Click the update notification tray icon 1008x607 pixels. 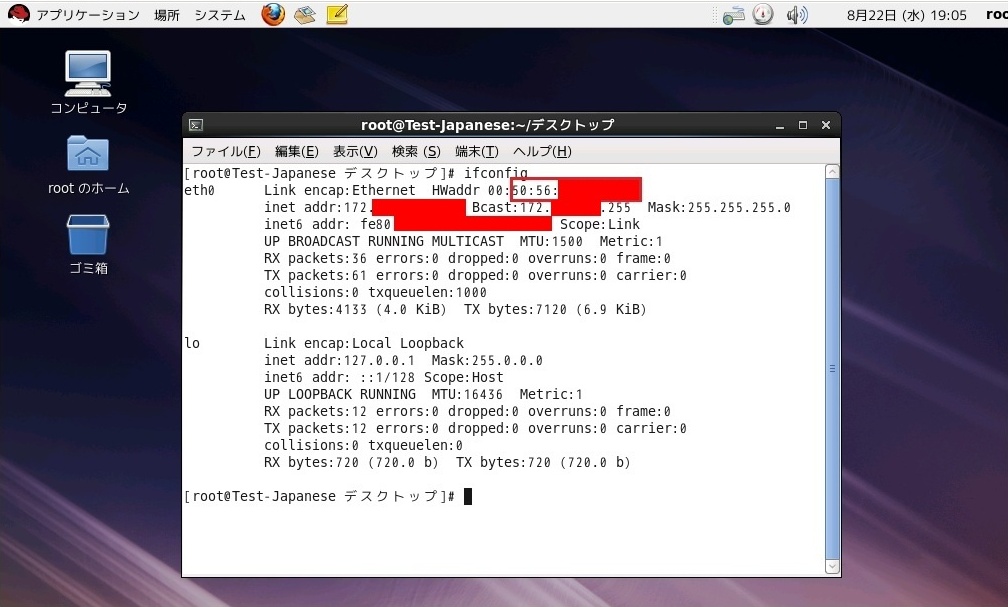[x=763, y=14]
